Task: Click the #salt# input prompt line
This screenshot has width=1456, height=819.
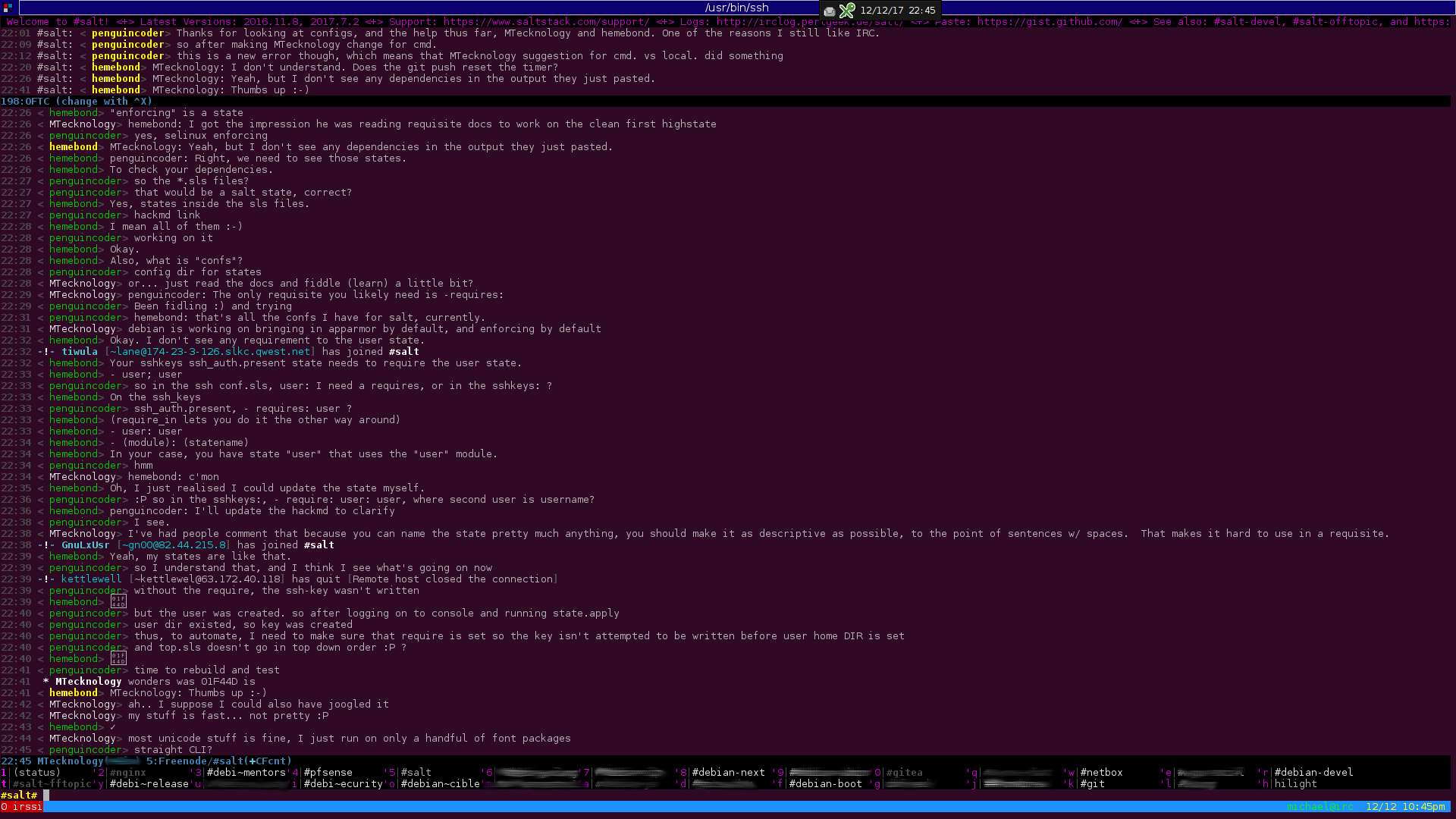Action: (725, 795)
